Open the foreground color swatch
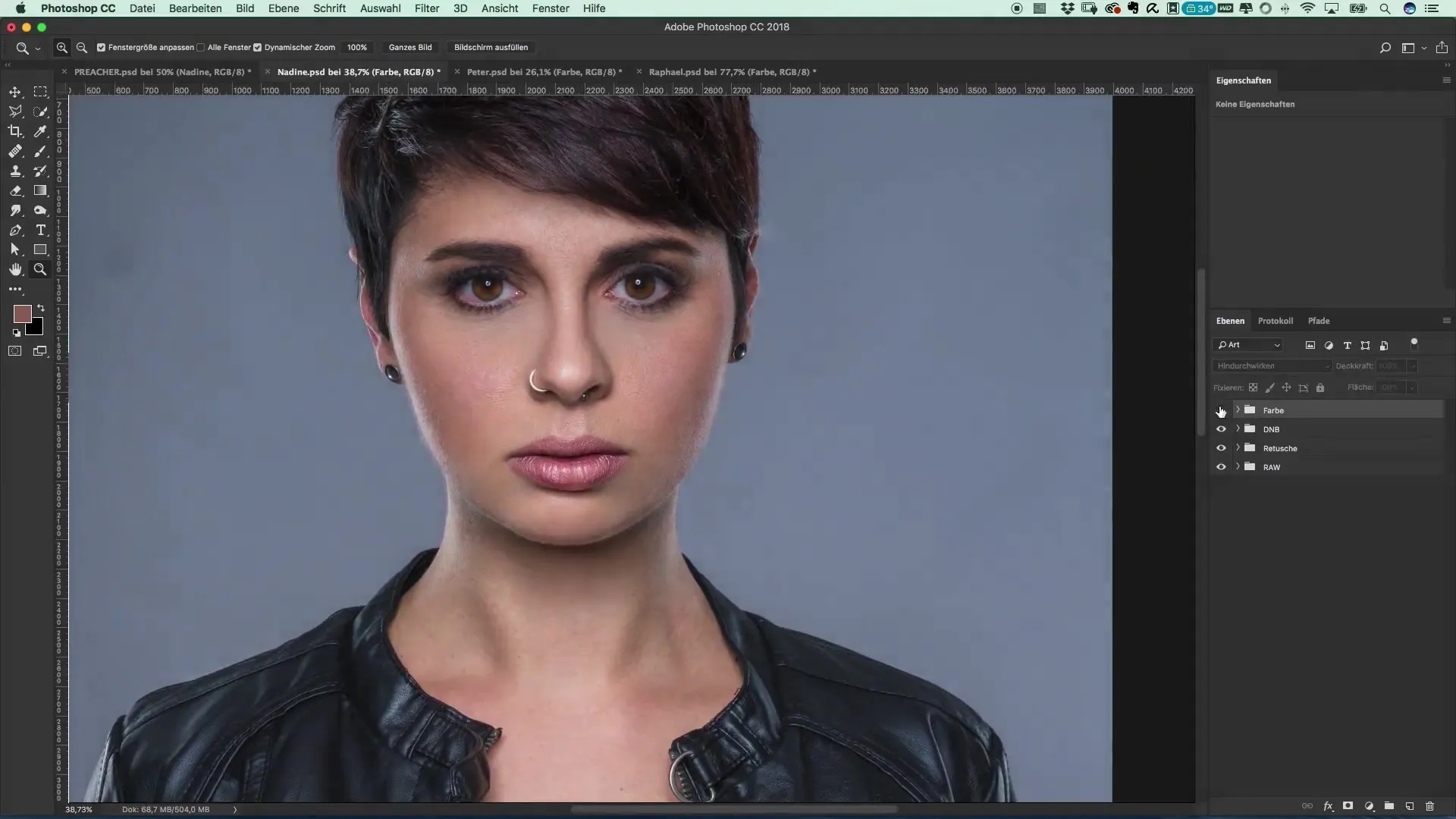 tap(22, 313)
